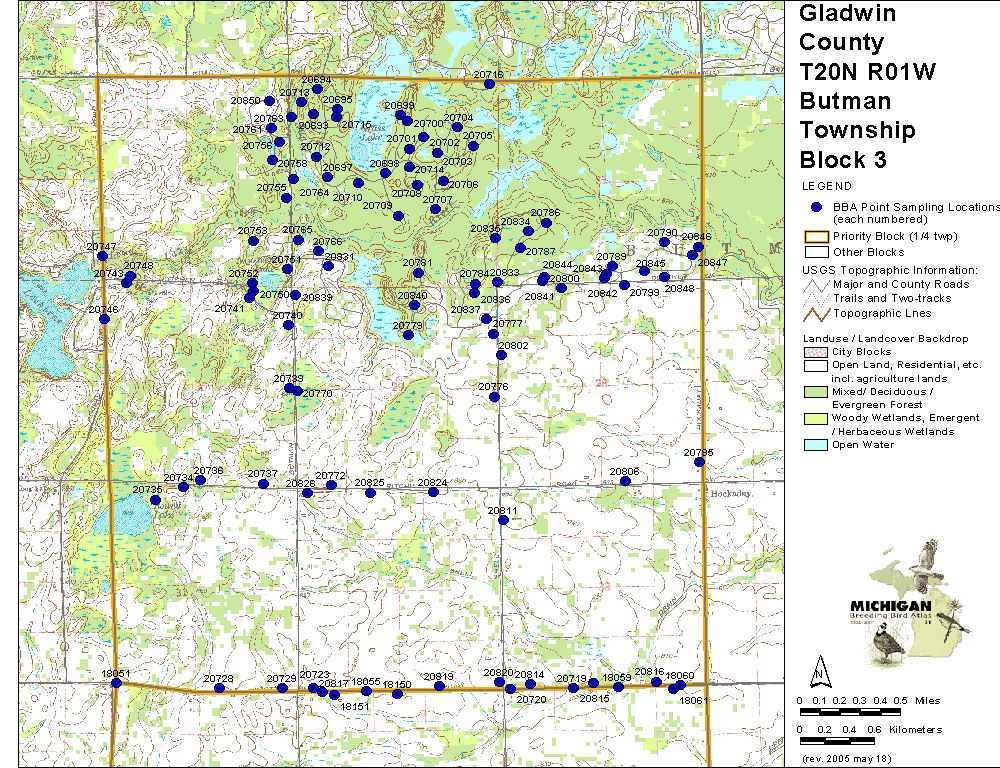Select sampling point 20824
This screenshot has height=768, width=1000.
[x=435, y=491]
